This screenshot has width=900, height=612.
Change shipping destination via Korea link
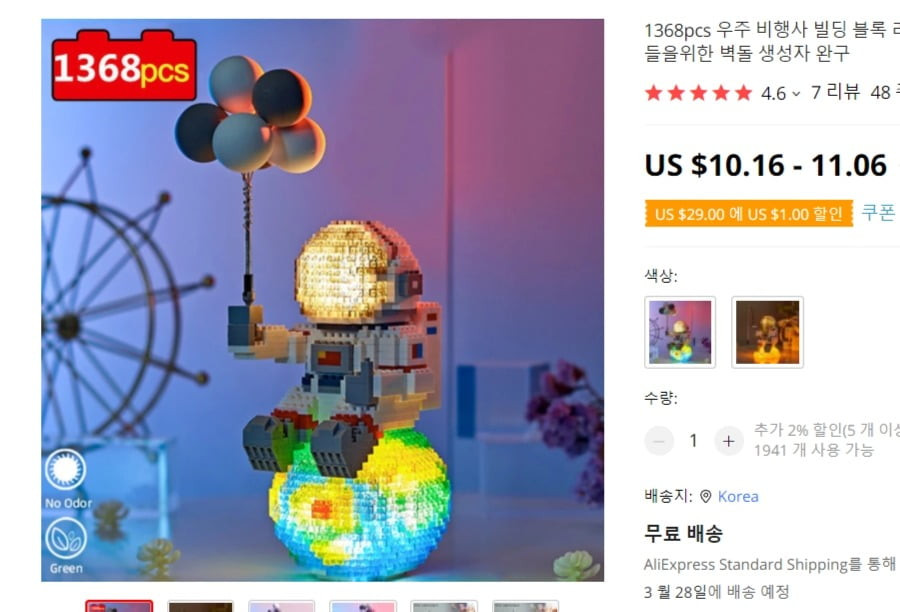click(x=738, y=497)
